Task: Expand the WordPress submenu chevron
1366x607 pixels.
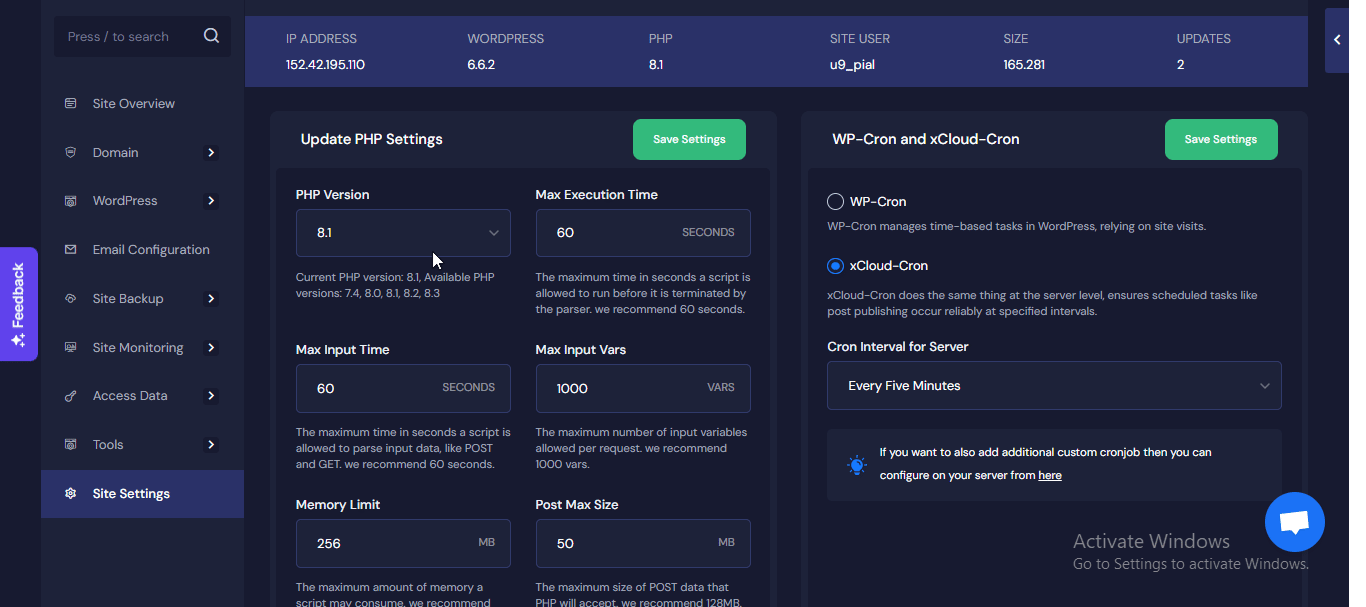Action: [x=211, y=201]
